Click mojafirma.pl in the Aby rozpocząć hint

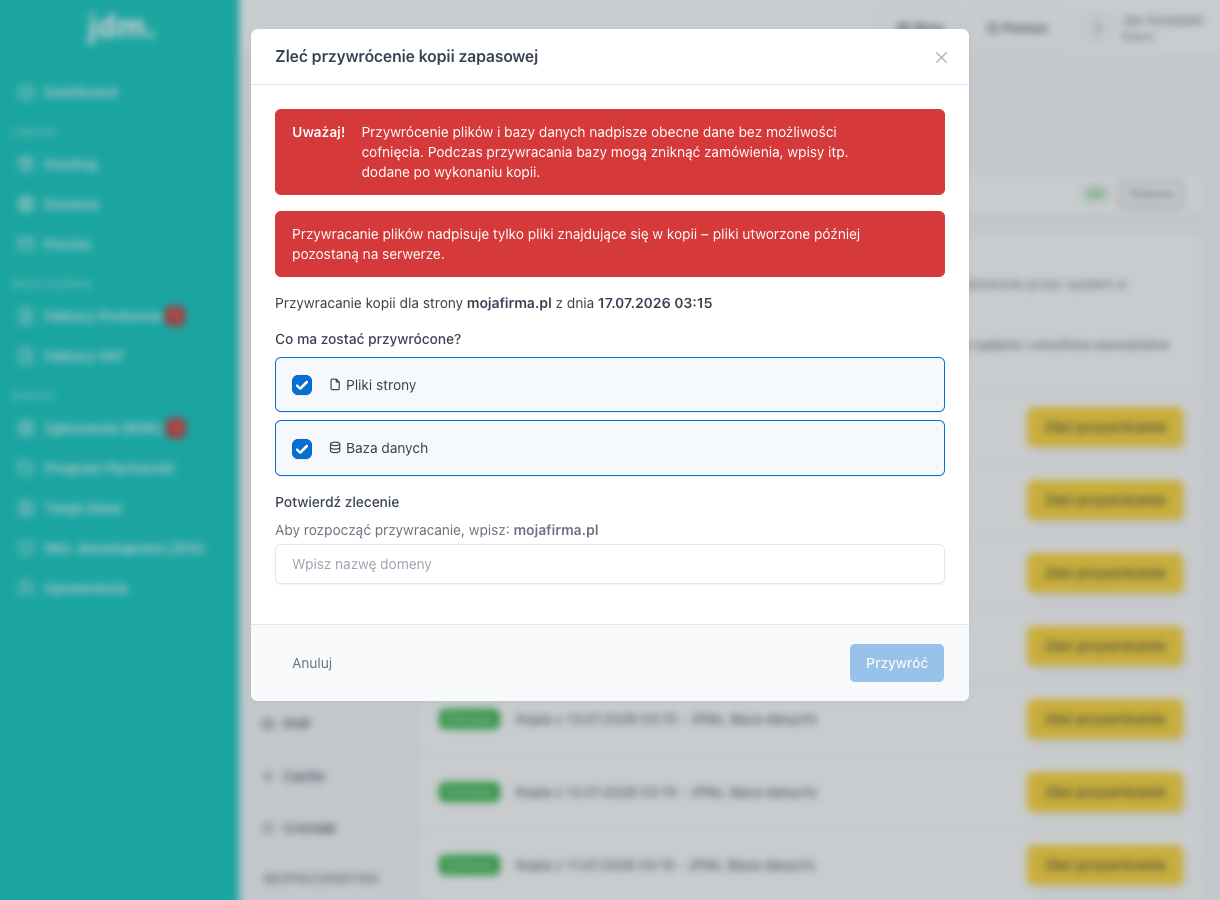coord(556,530)
